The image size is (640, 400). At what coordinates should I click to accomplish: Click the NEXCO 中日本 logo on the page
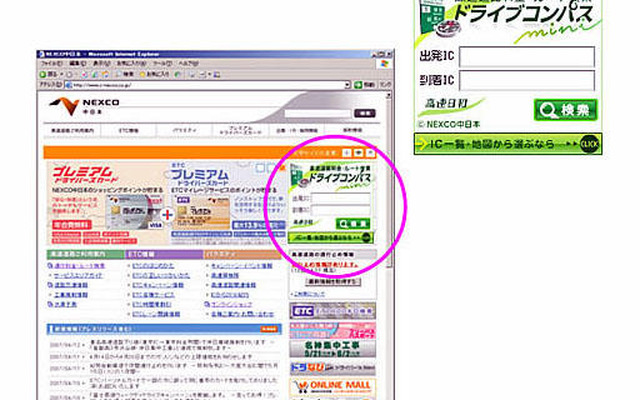pyautogui.click(x=84, y=106)
